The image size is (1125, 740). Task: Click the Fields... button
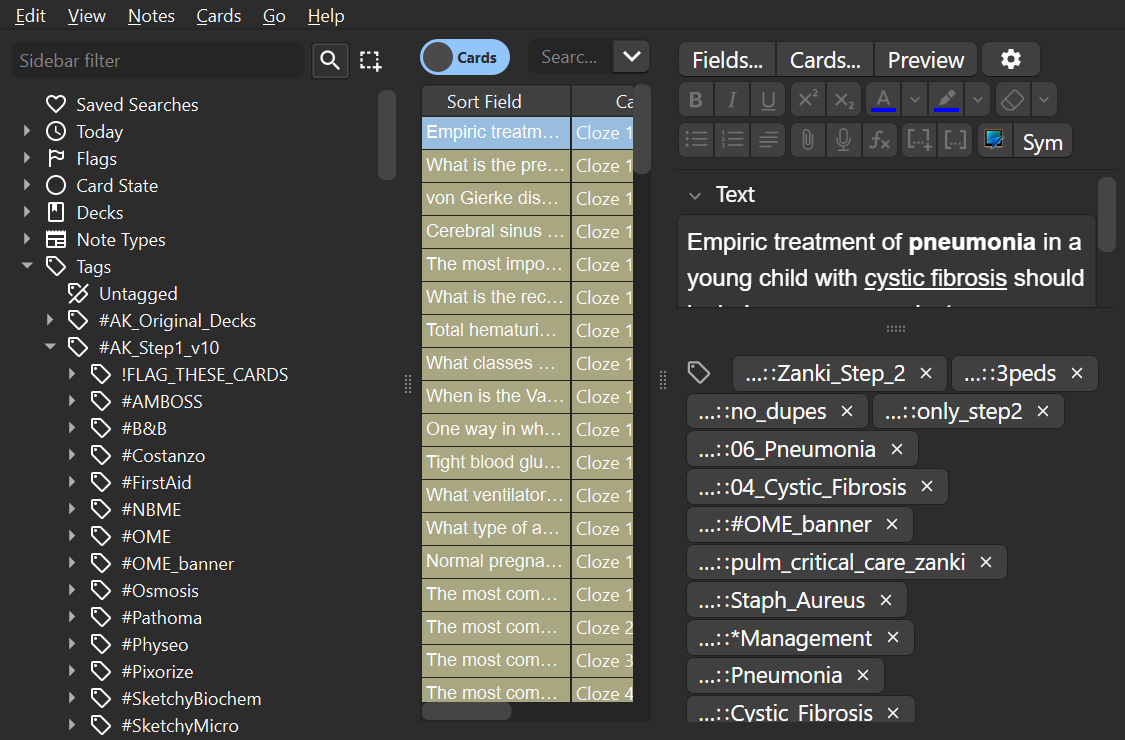(x=727, y=60)
